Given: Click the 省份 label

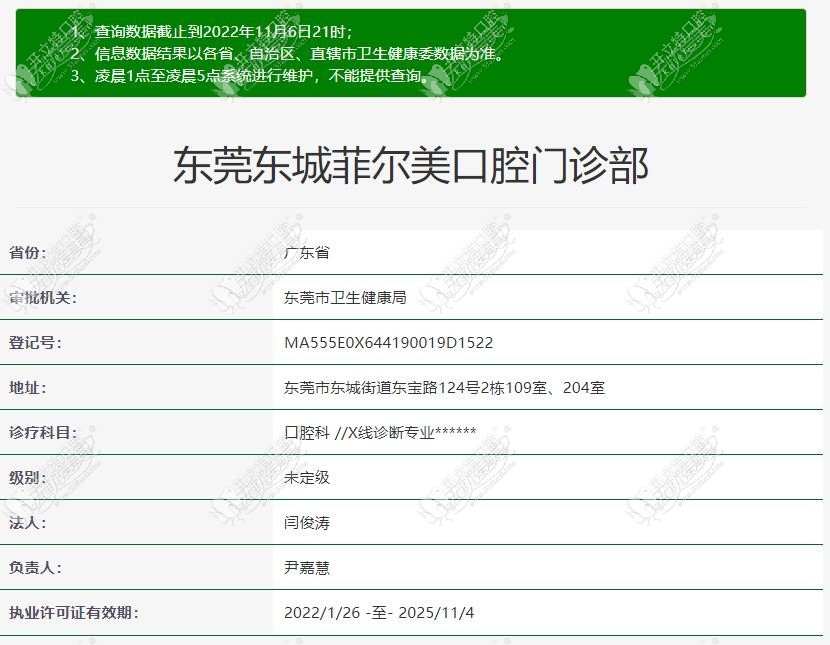Looking at the screenshot, I should [28, 252].
